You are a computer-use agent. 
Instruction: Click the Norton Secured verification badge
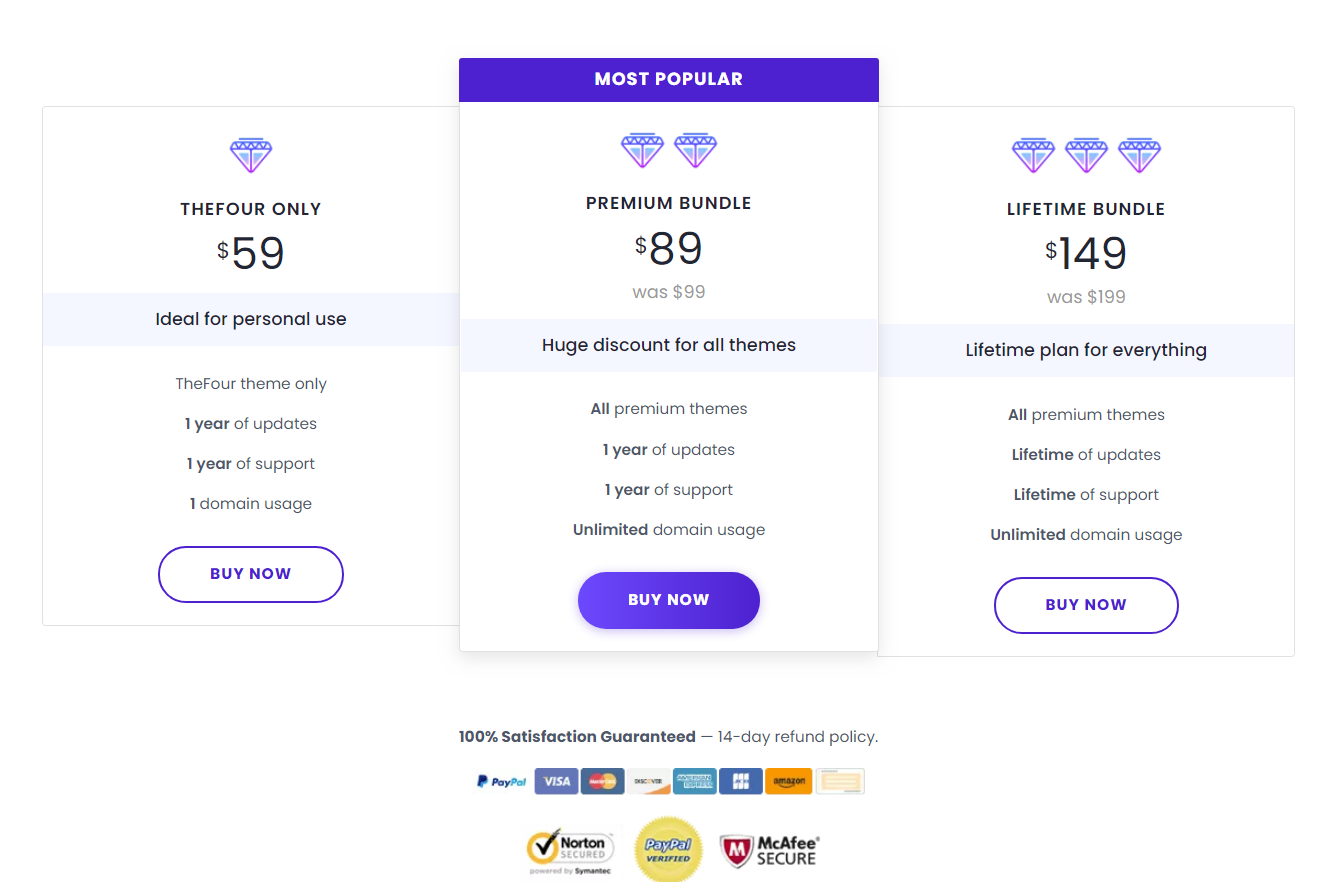pyautogui.click(x=572, y=849)
